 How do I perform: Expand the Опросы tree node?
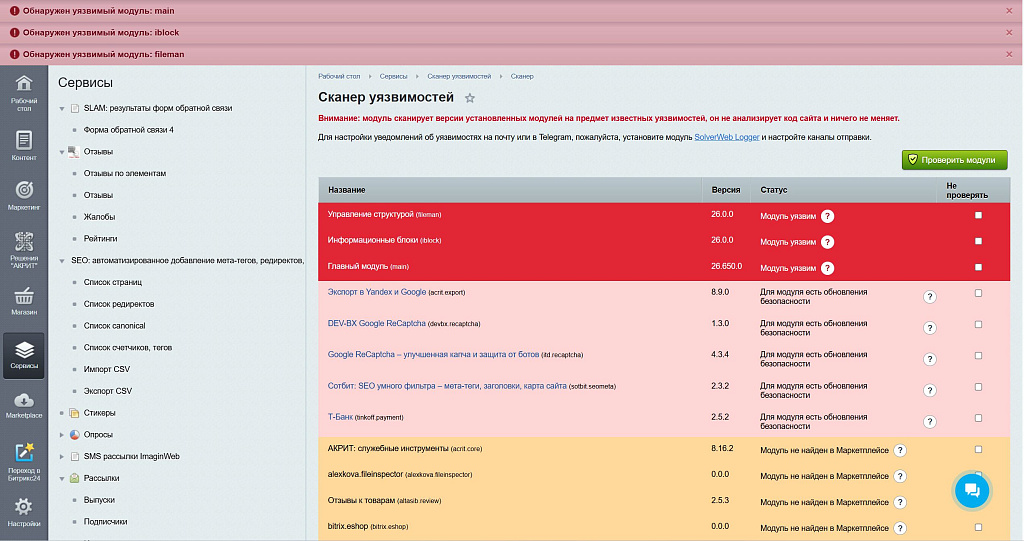point(62,435)
